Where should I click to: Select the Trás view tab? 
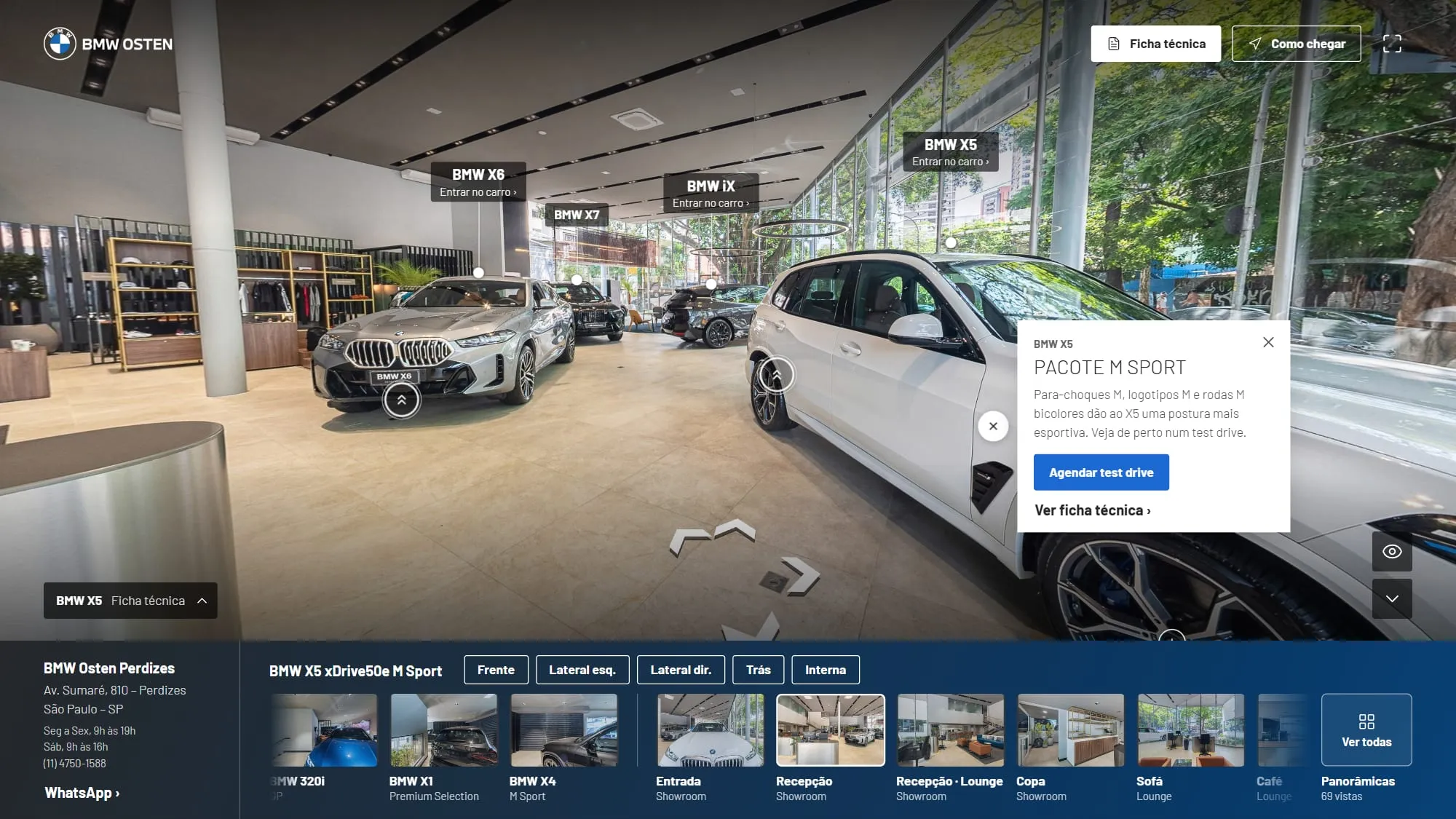758,670
